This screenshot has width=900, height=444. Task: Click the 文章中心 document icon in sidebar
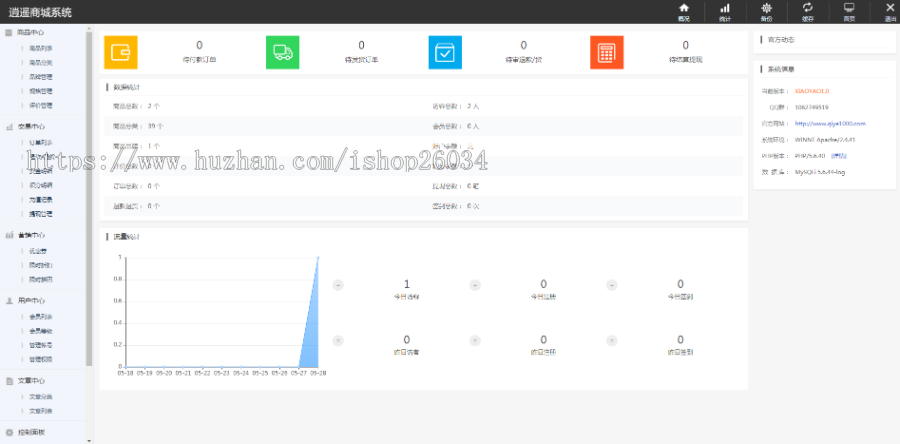(x=9, y=381)
